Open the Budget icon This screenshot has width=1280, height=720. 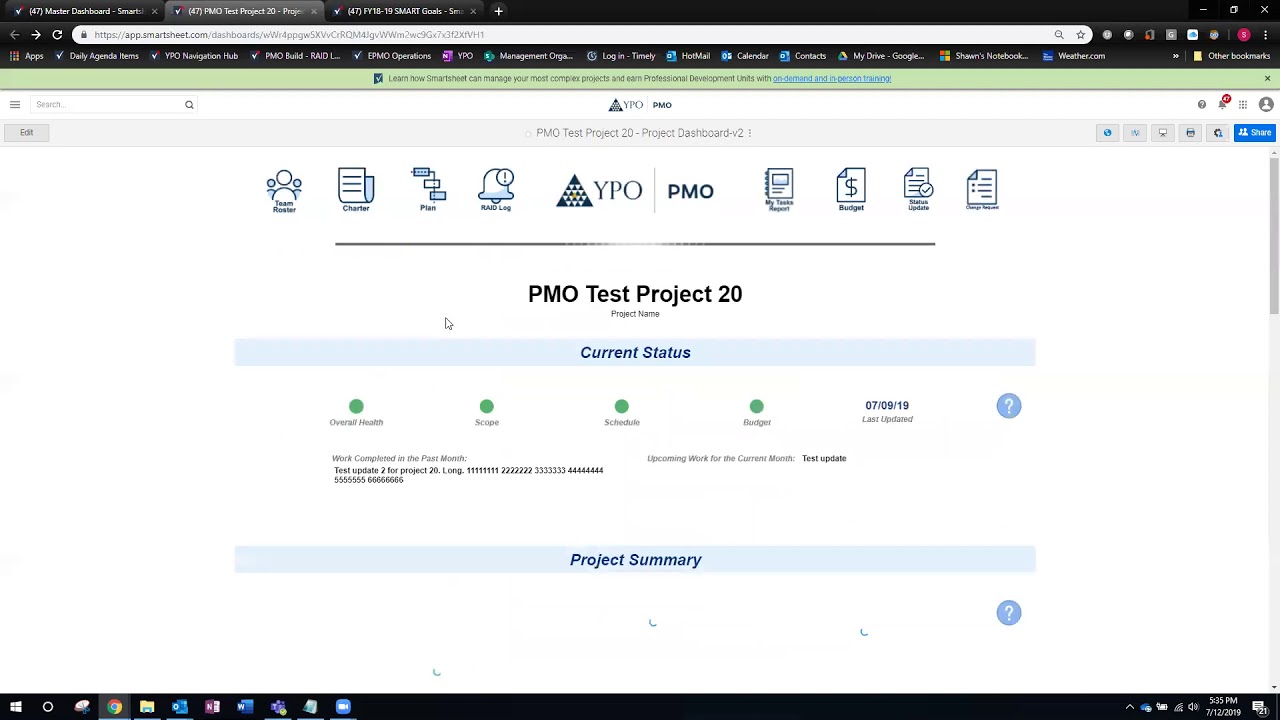(851, 189)
